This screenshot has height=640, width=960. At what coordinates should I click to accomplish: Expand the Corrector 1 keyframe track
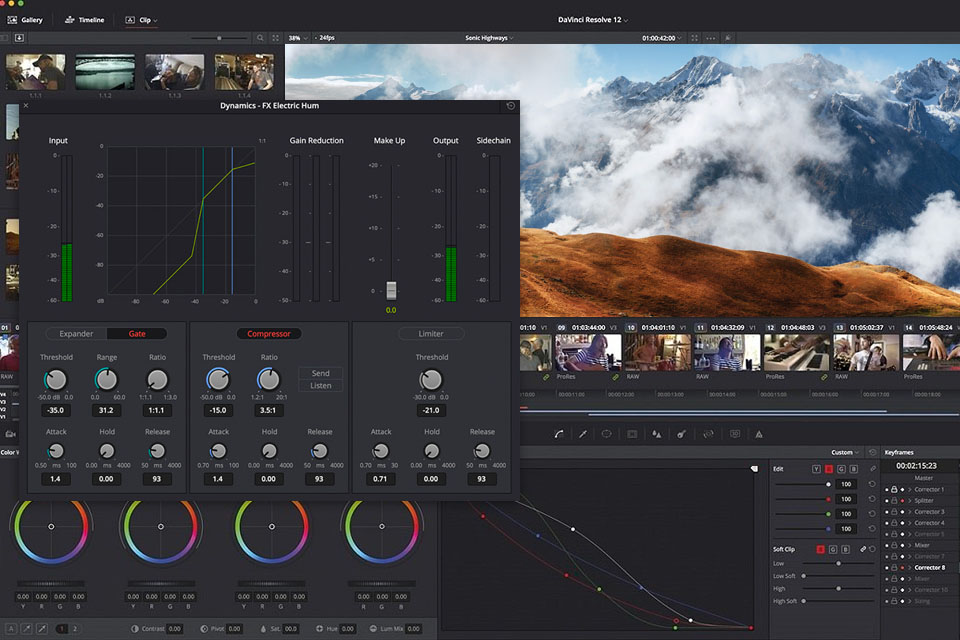coord(909,489)
